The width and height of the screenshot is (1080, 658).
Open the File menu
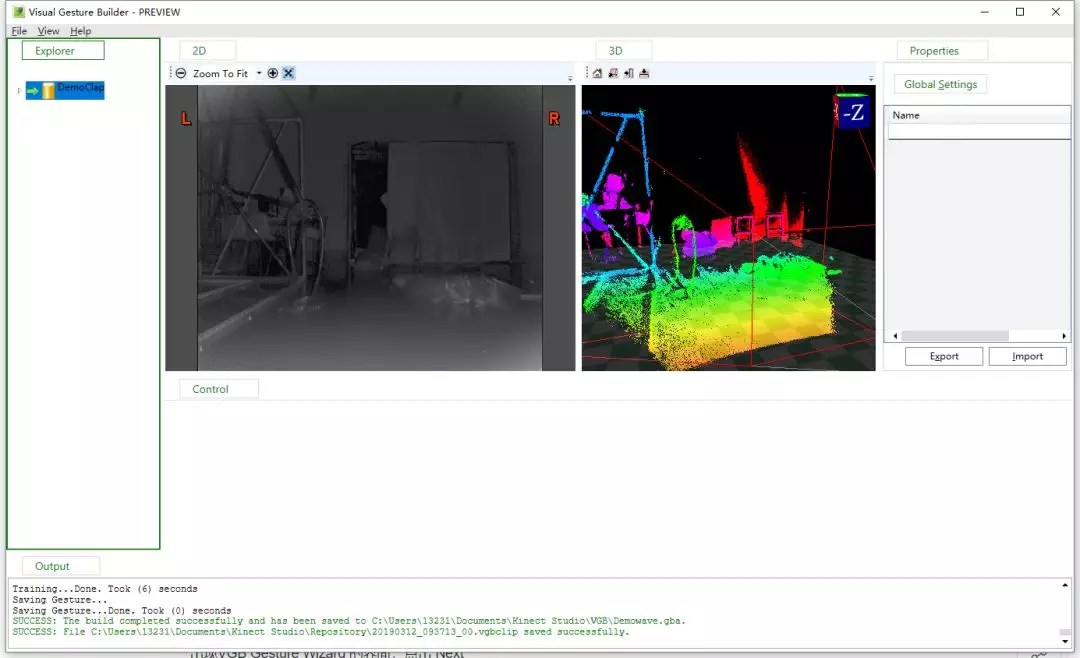(18, 30)
